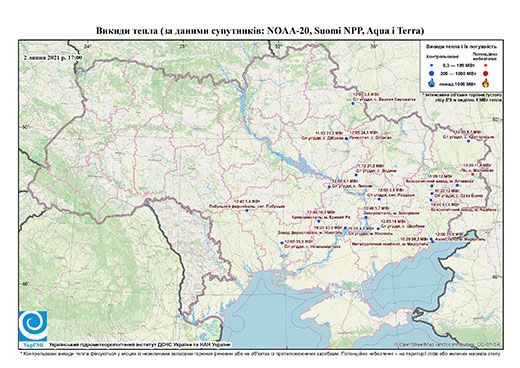
Task: Click the 36° longitude label on top edge
Action: pos(374,46)
